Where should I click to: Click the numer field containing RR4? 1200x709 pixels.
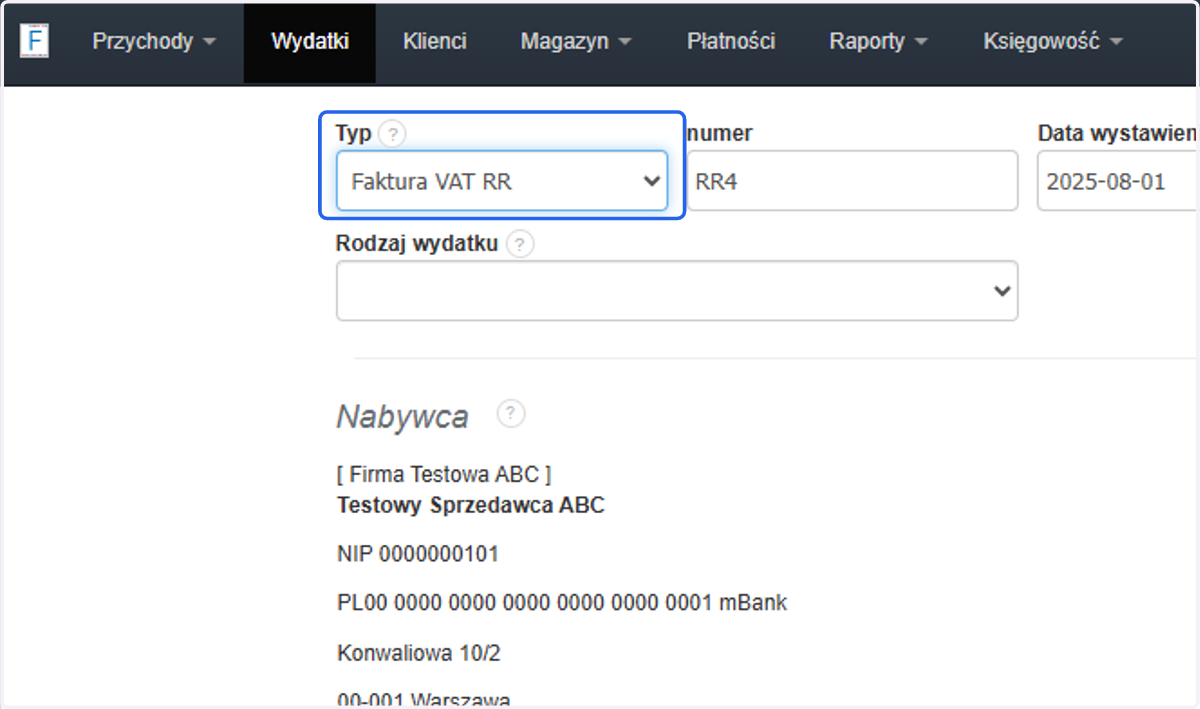[852, 181]
